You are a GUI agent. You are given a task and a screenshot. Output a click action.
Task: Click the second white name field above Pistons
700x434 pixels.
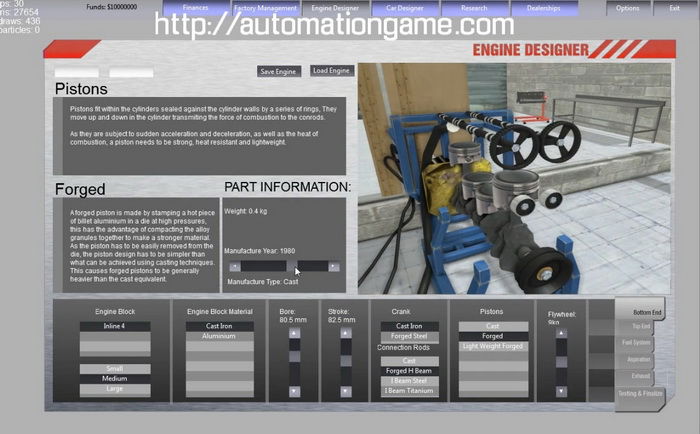(131, 72)
